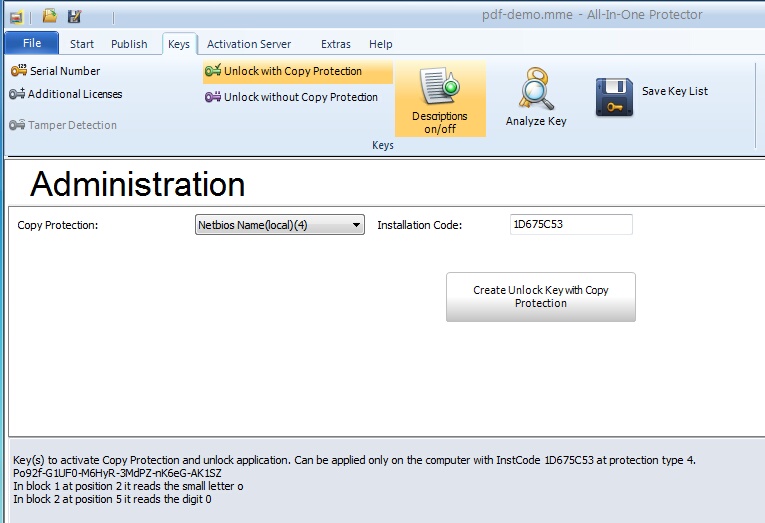Click the save project icon in title bar
The height and width of the screenshot is (523, 765).
tap(74, 16)
